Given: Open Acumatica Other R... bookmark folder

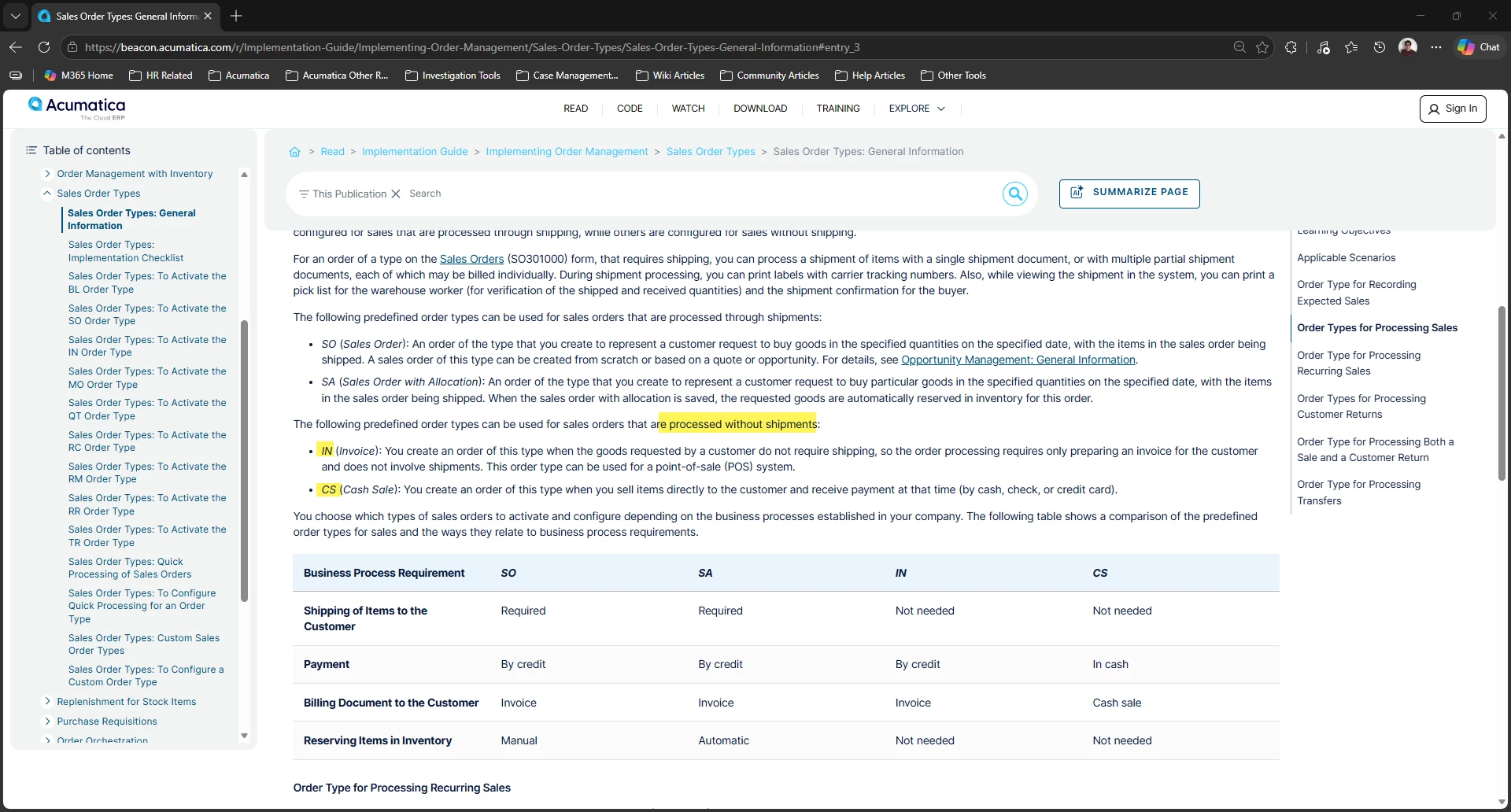Looking at the screenshot, I should (x=337, y=76).
